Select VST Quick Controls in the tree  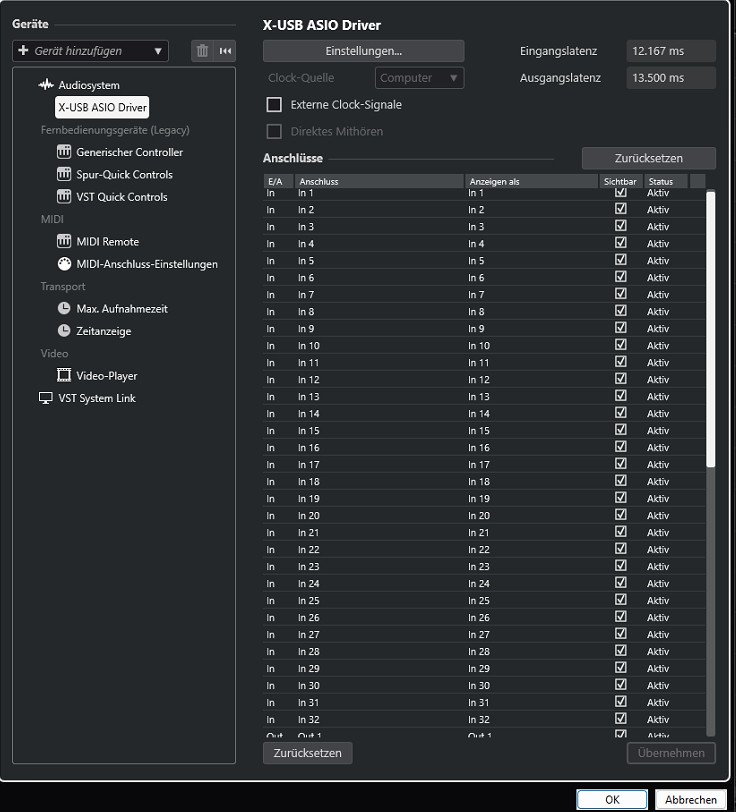click(122, 197)
